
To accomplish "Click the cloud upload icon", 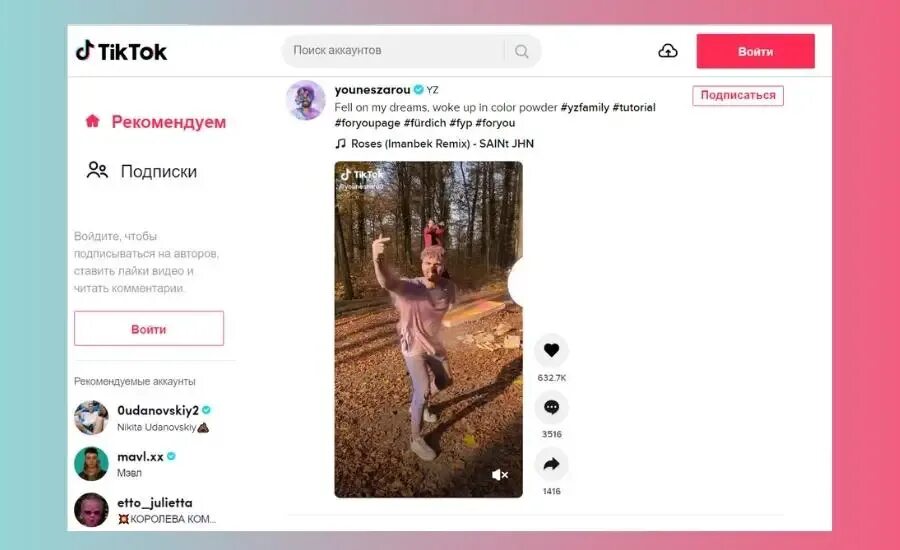I will pos(668,51).
